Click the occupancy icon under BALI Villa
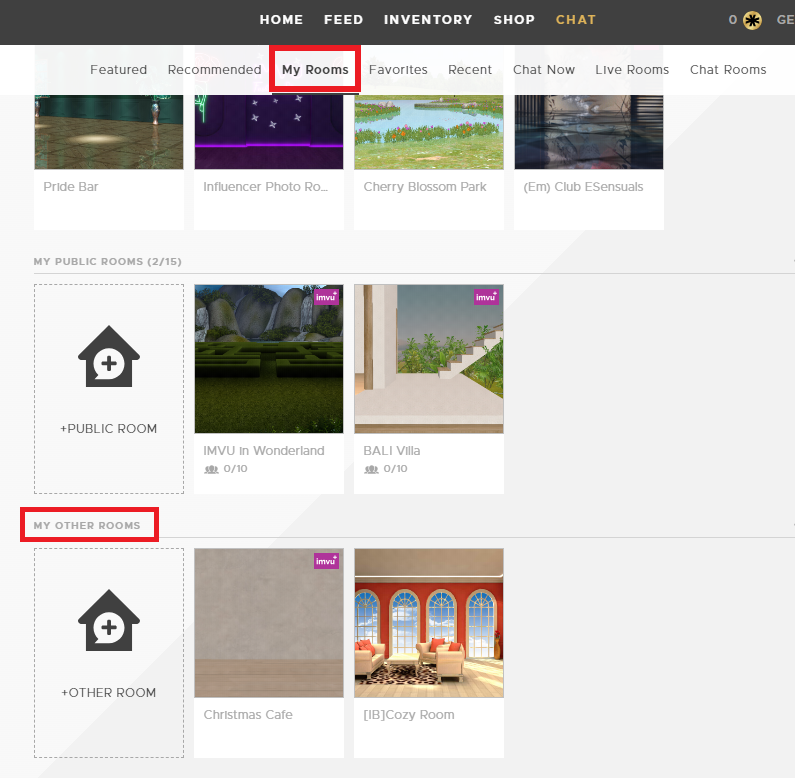 click(x=372, y=469)
